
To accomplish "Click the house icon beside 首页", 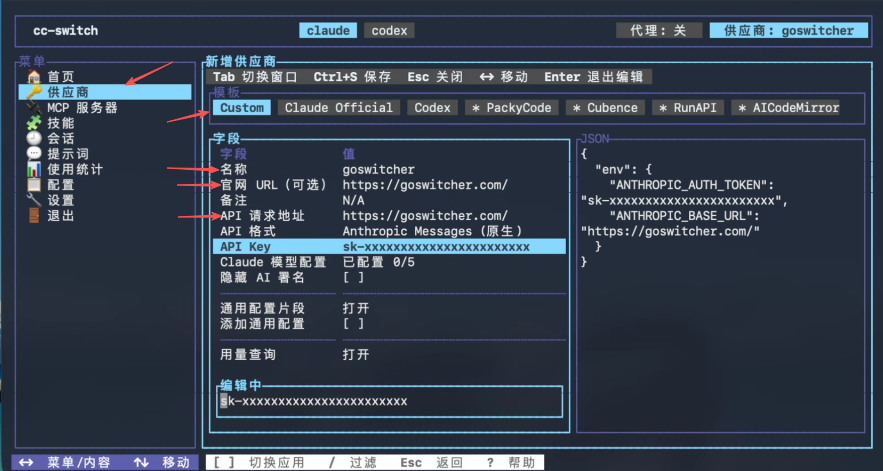I will (34, 77).
